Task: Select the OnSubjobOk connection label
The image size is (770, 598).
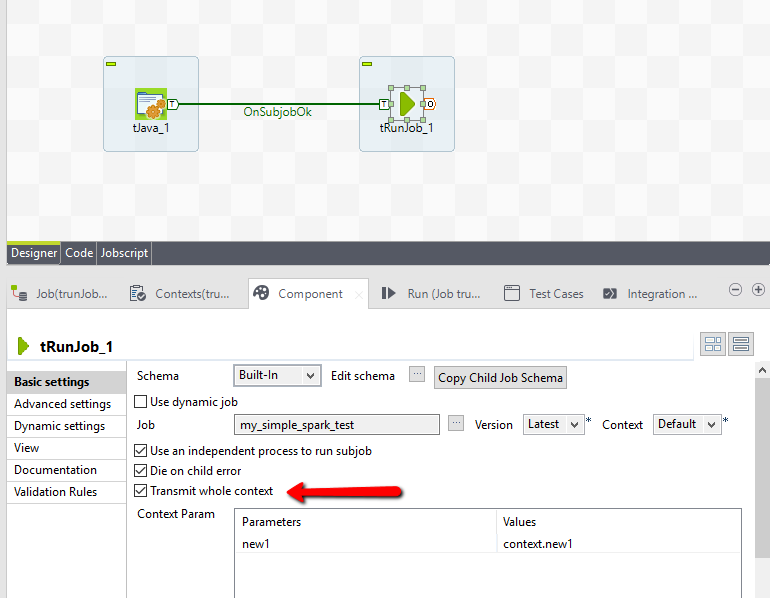Action: [x=277, y=112]
